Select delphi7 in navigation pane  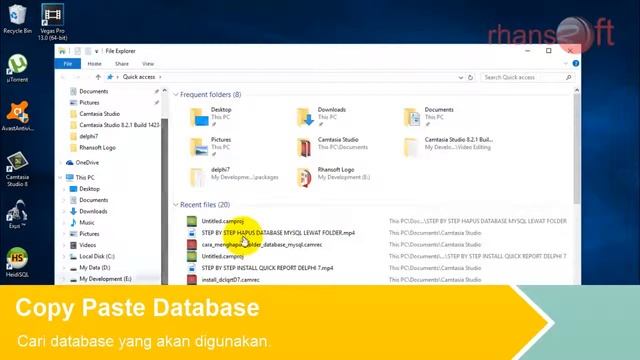[x=89, y=136]
